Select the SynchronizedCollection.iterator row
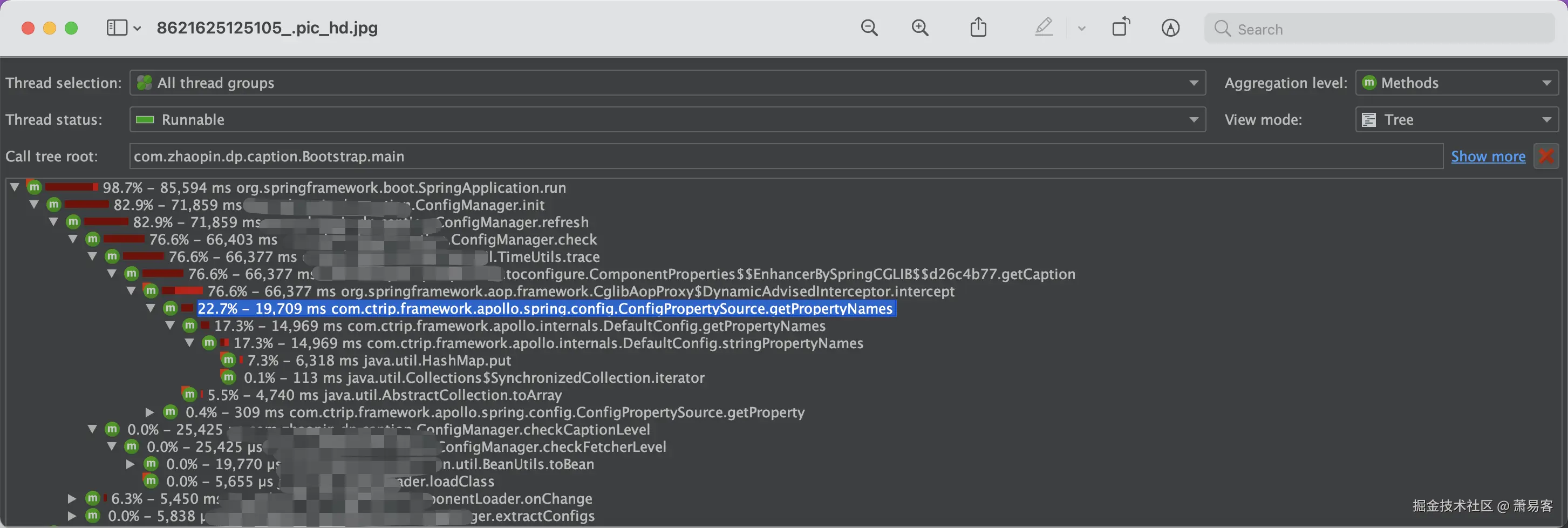 point(474,378)
